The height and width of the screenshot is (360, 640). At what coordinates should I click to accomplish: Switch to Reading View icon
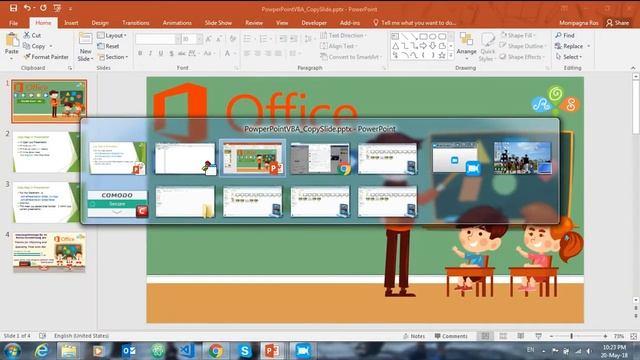[x=521, y=336]
